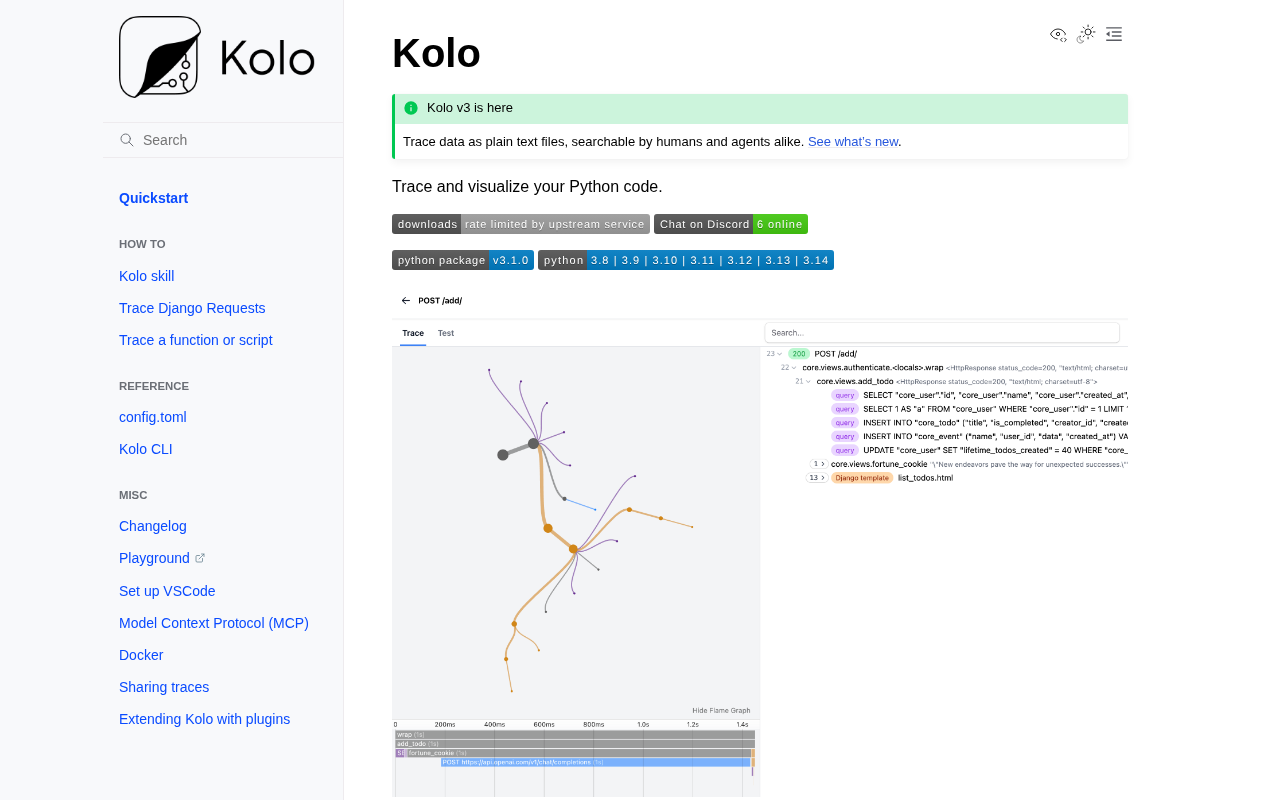Click the magnifier icon beside Search
This screenshot has width=1280, height=800.
pyautogui.click(x=127, y=140)
